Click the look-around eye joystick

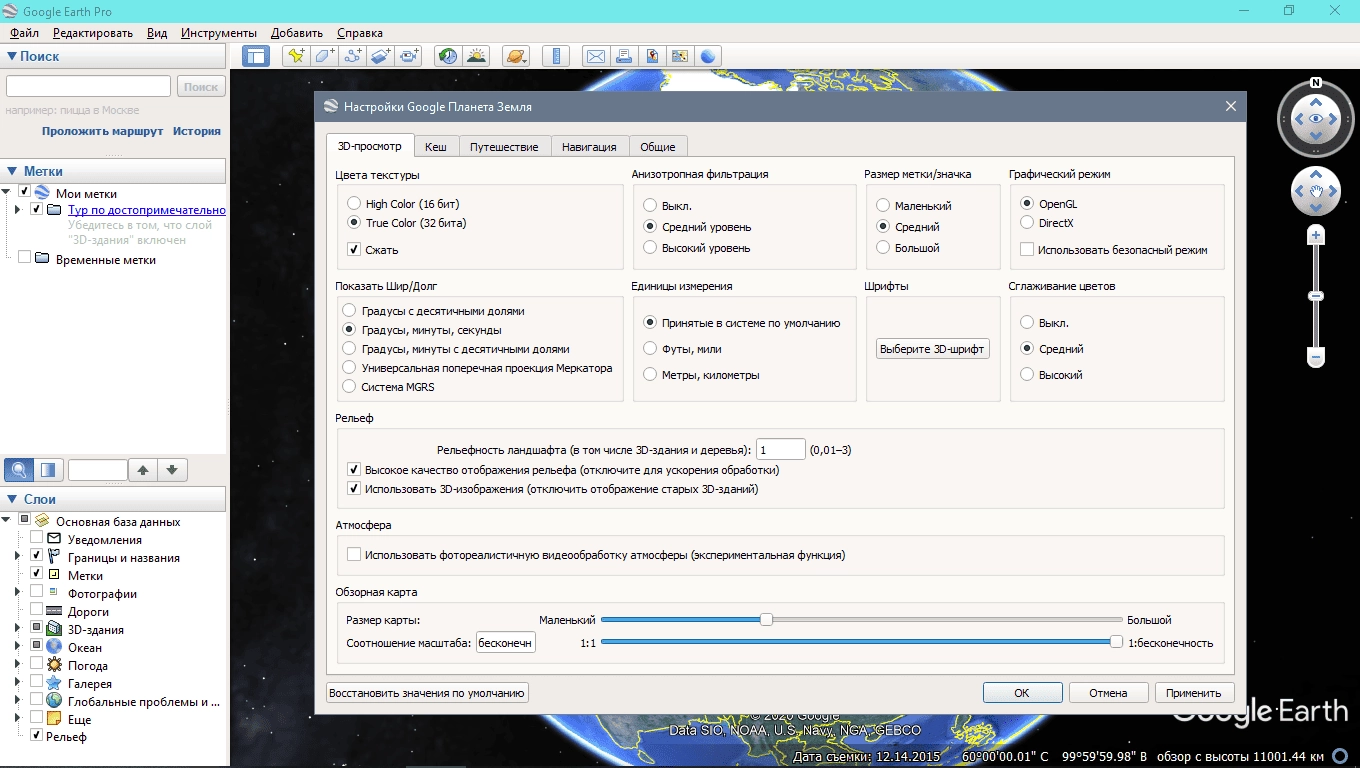(1316, 119)
